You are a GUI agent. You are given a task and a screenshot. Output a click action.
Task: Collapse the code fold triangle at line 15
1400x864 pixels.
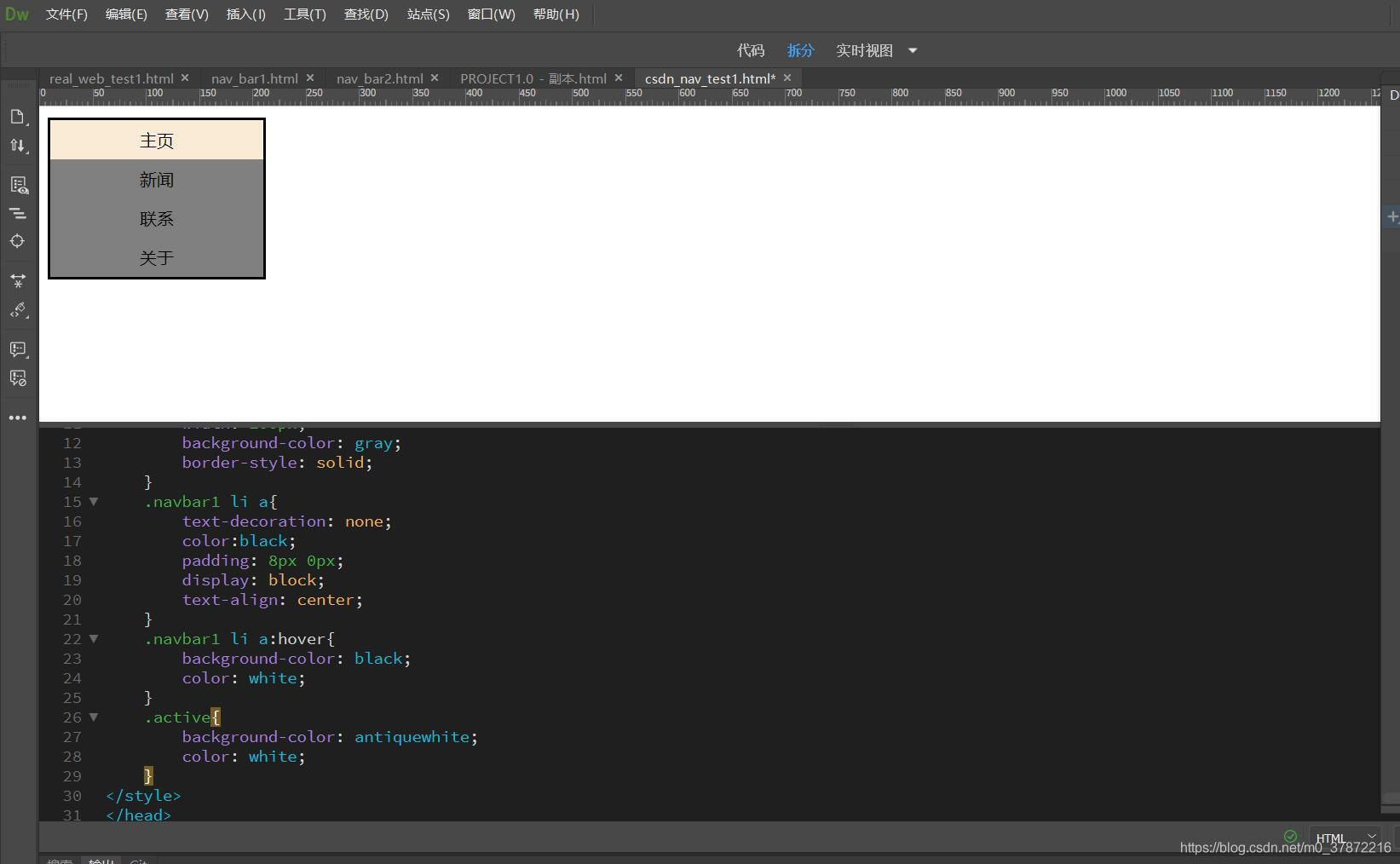(94, 502)
